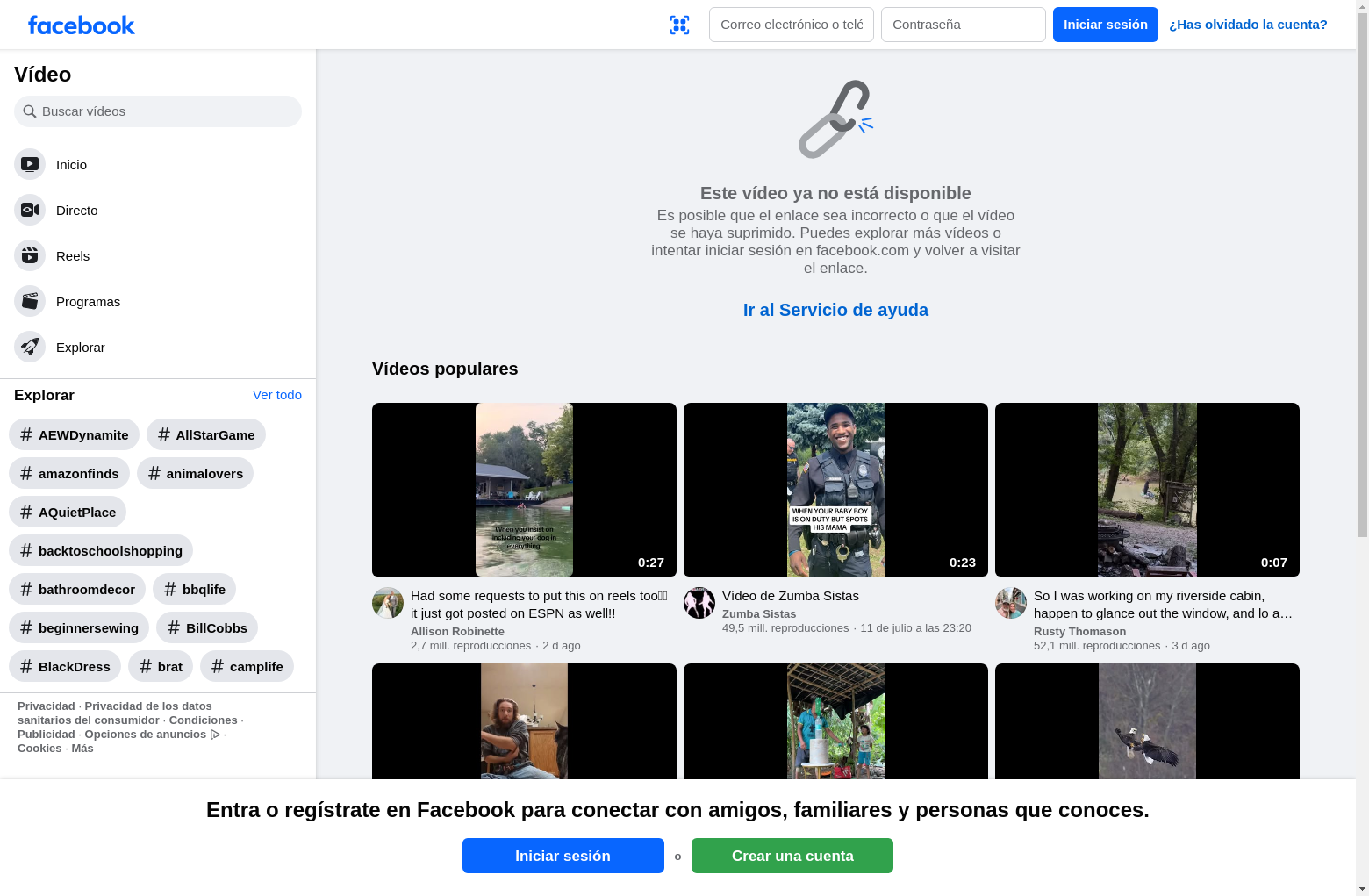Open Ir al Servicio de ayuda link
The width and height of the screenshot is (1369, 896).
point(835,310)
